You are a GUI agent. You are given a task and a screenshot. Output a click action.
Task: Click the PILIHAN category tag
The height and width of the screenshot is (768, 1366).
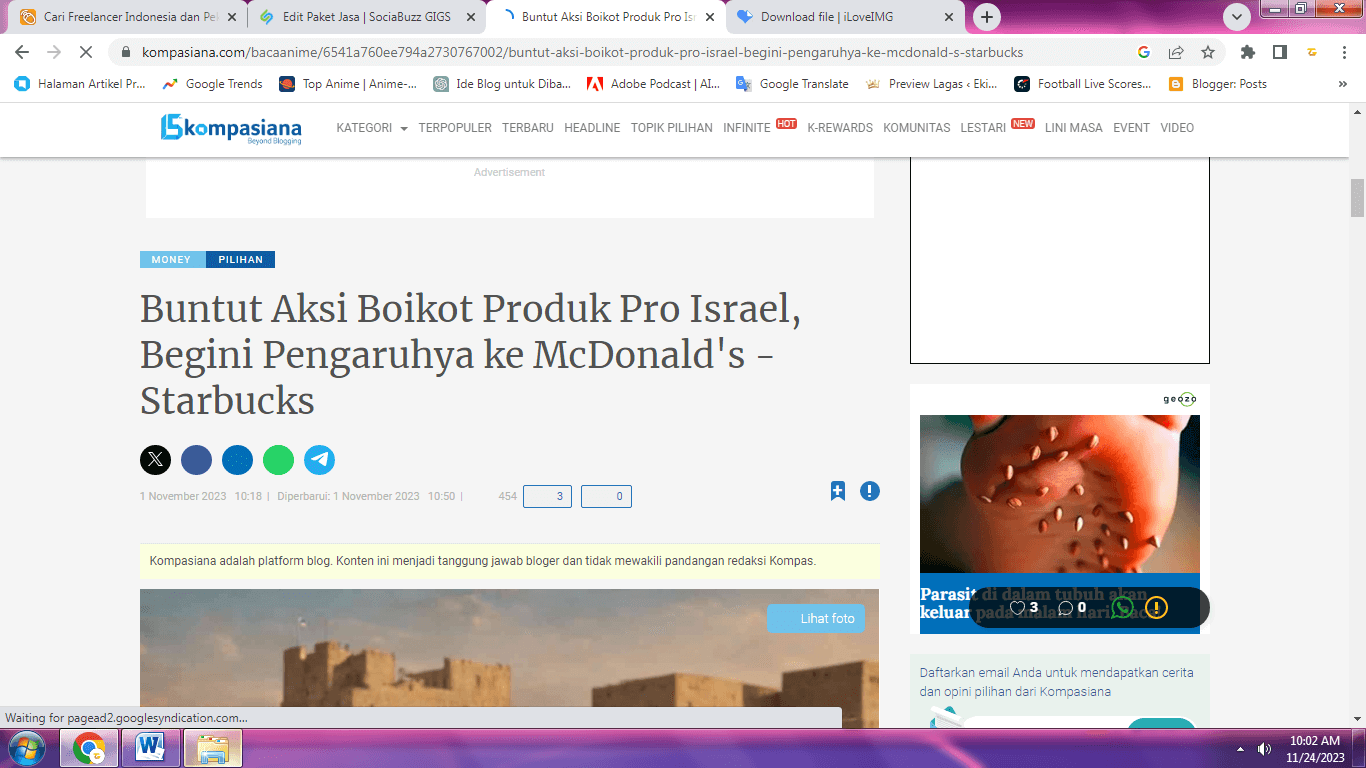[x=240, y=260]
